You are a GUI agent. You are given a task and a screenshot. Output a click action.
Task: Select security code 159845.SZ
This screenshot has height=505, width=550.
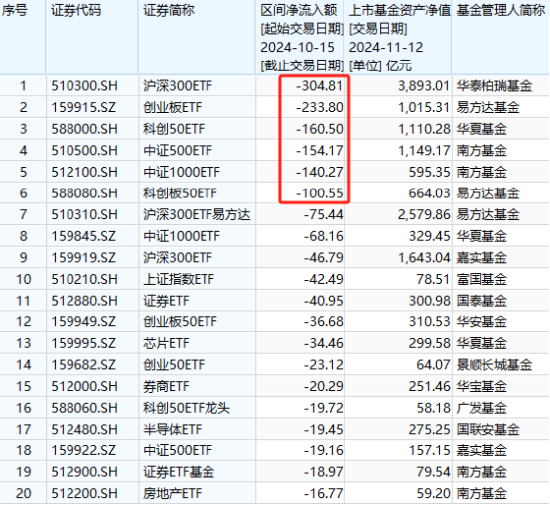pyautogui.click(x=83, y=236)
